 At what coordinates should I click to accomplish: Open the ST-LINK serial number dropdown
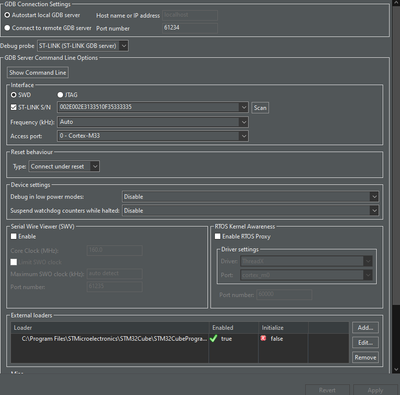[x=153, y=107]
